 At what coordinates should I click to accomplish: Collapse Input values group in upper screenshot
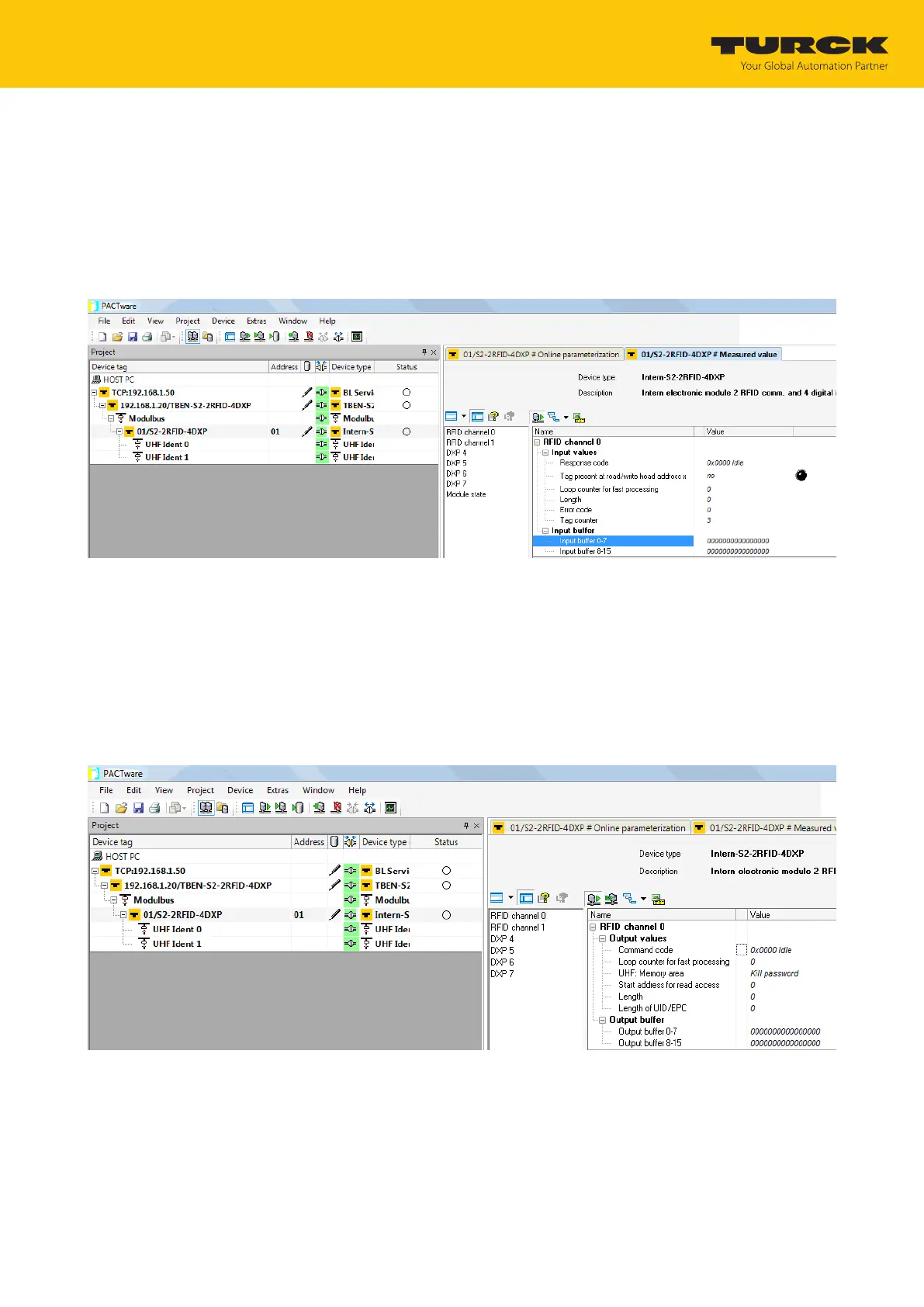(x=545, y=452)
